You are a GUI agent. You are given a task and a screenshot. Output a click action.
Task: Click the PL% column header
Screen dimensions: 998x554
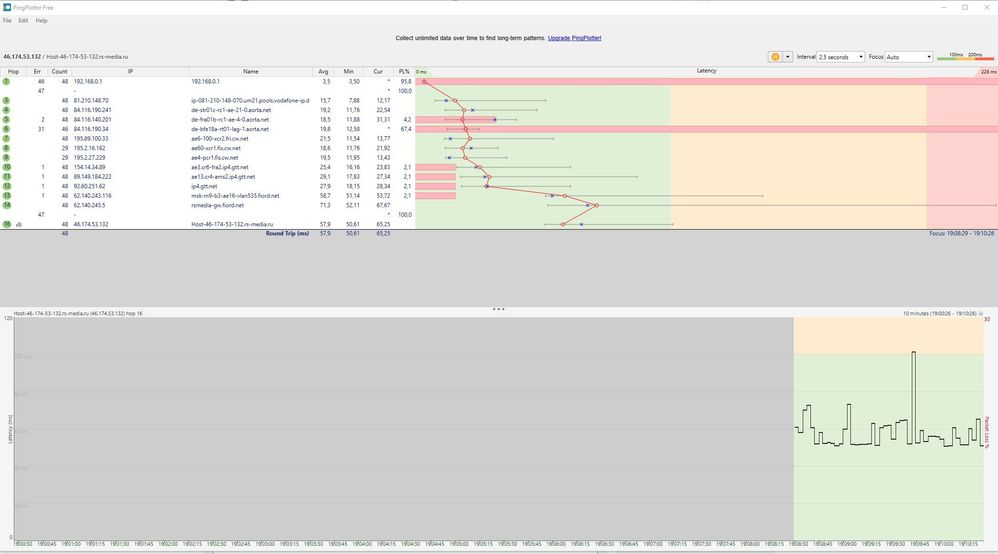[404, 71]
